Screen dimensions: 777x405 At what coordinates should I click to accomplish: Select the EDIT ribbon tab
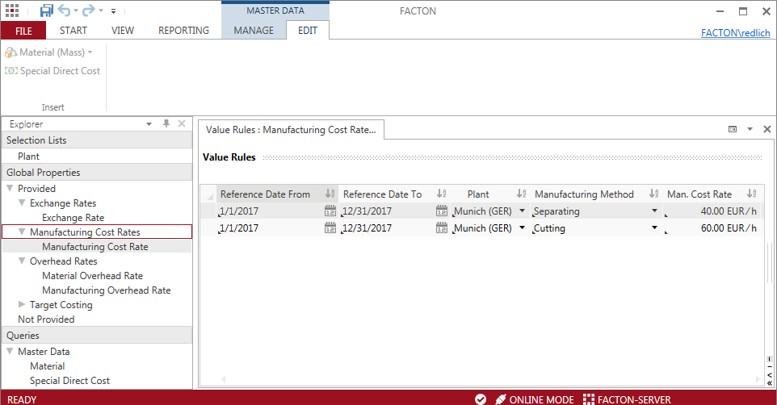point(307,31)
